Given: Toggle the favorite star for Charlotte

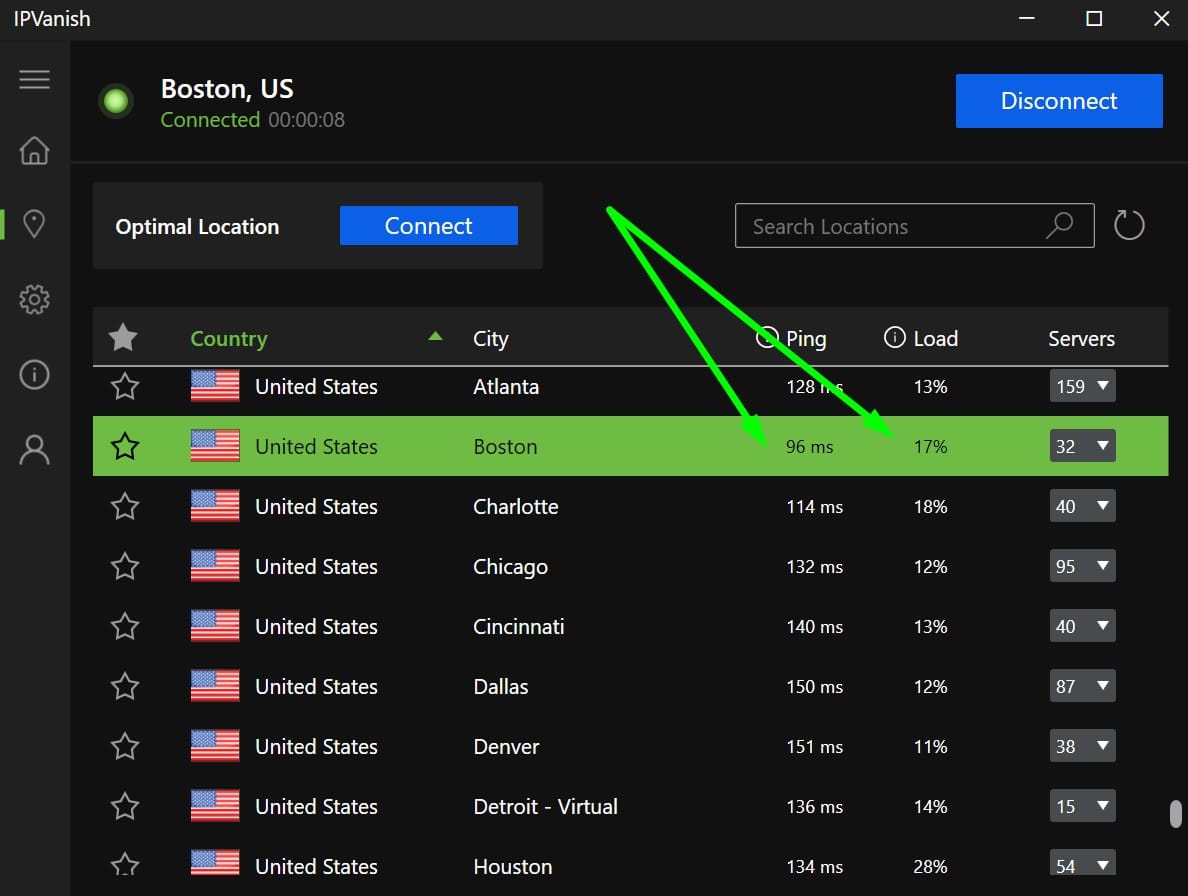Looking at the screenshot, I should coord(125,506).
